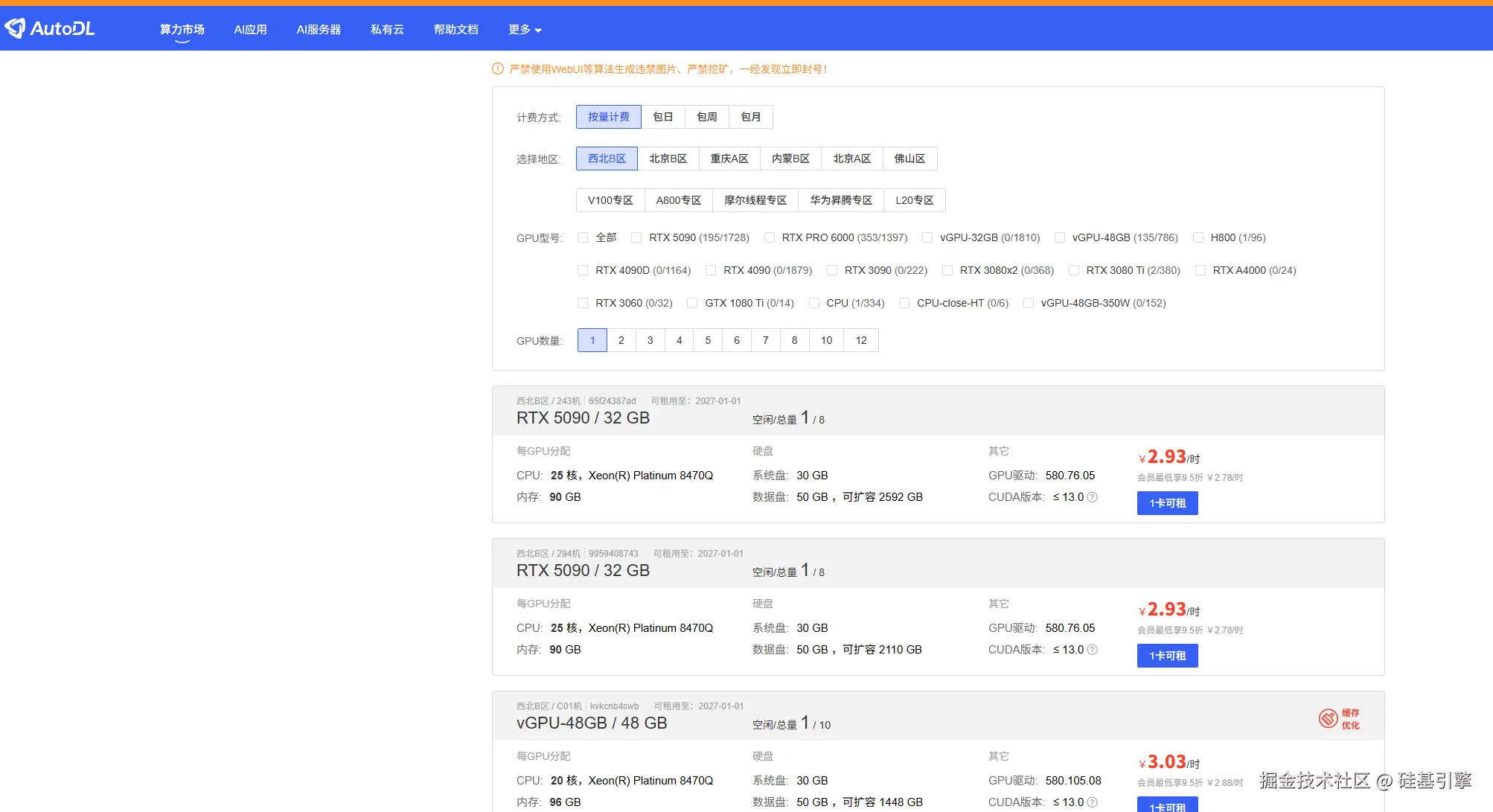Switch billing to 包月
The height and width of the screenshot is (812, 1493).
click(x=750, y=117)
